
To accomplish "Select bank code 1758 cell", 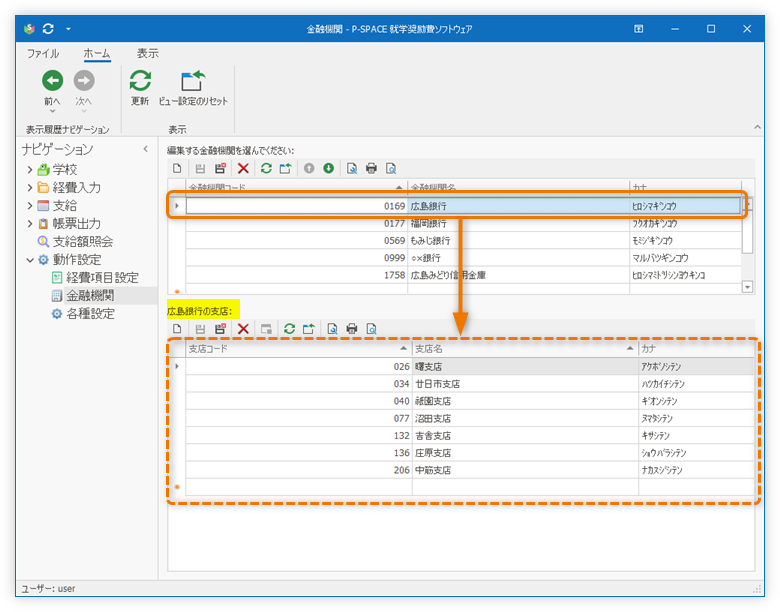I will 296,275.
